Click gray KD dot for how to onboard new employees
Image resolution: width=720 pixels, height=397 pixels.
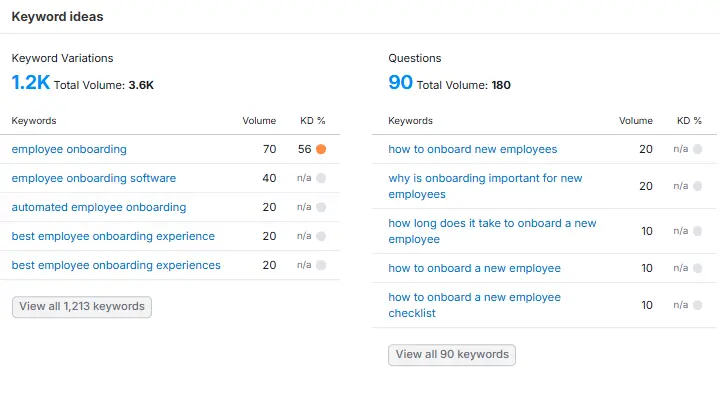tap(698, 149)
